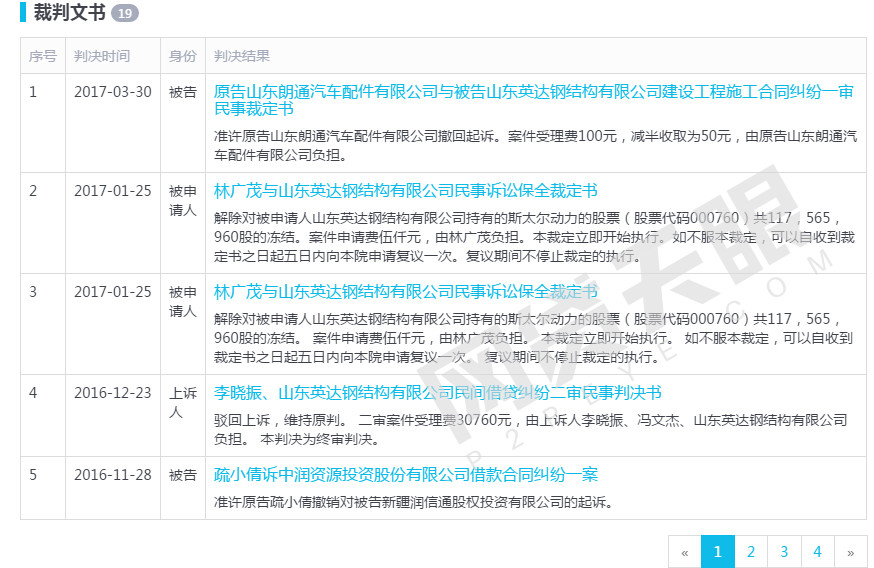Viewport: 874px width, 568px height.
Task: Click the date 2016-12-23
Action: [113, 392]
